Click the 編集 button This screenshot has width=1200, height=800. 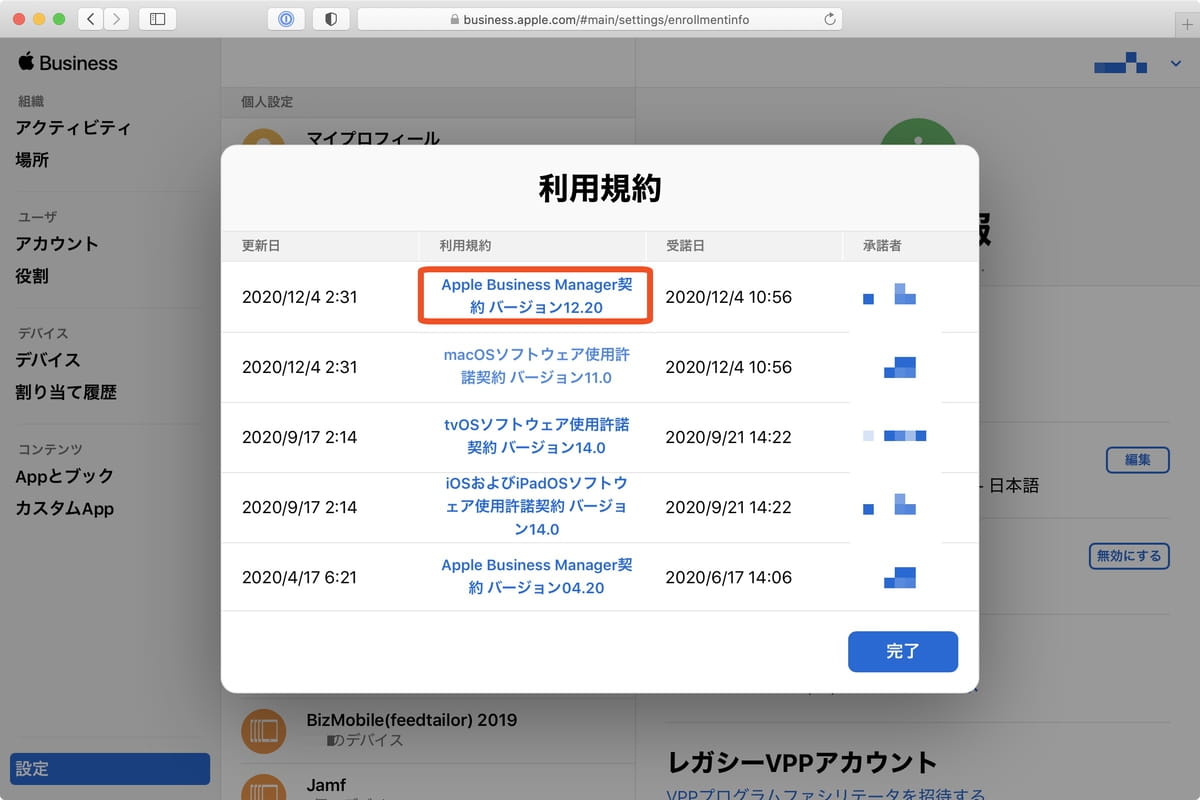click(x=1138, y=460)
